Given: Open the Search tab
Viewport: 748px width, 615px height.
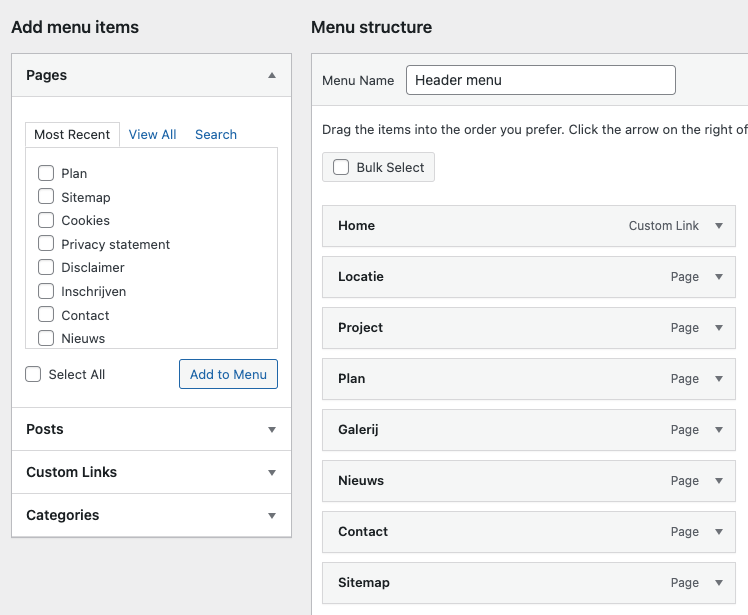Looking at the screenshot, I should (x=216, y=134).
